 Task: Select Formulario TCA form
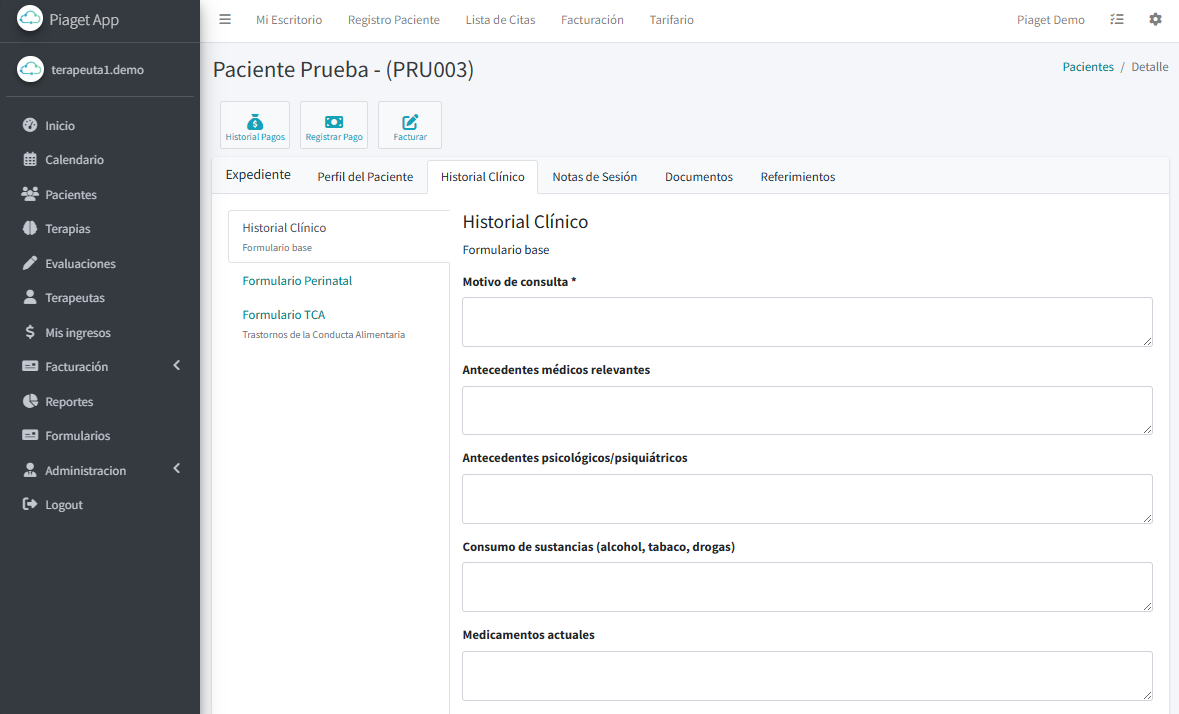point(284,315)
